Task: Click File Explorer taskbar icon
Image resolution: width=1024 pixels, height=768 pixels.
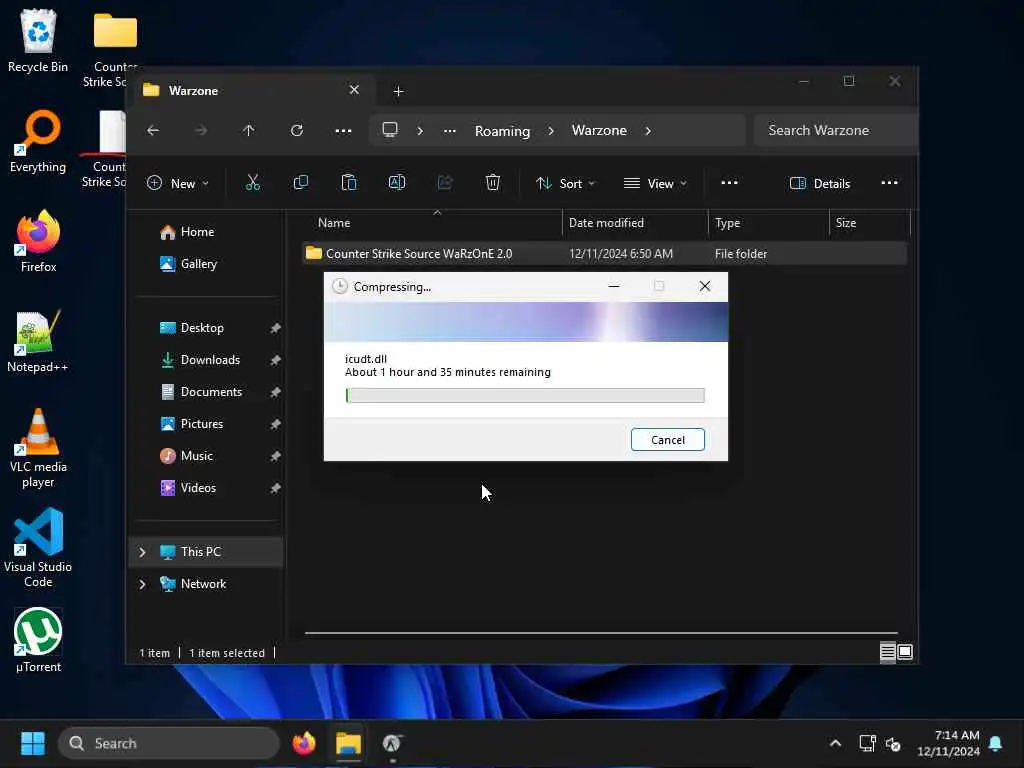Action: (349, 743)
